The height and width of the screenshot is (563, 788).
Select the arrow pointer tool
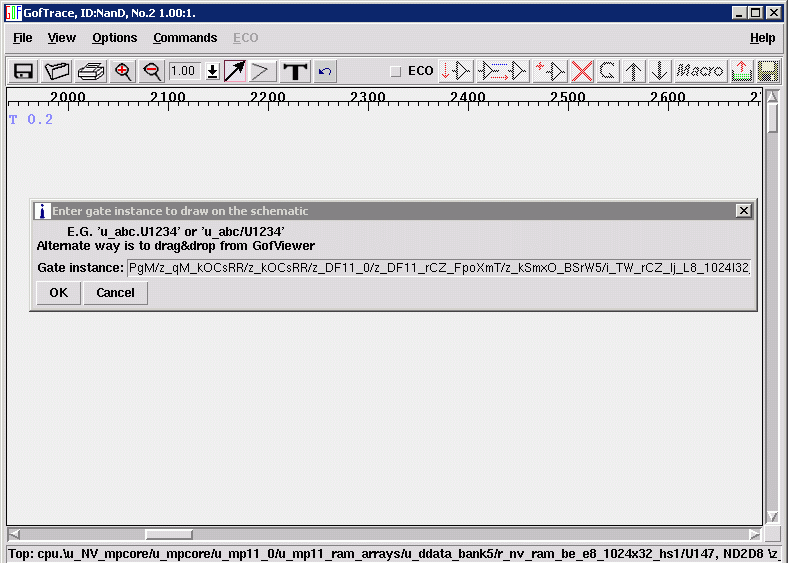point(234,71)
